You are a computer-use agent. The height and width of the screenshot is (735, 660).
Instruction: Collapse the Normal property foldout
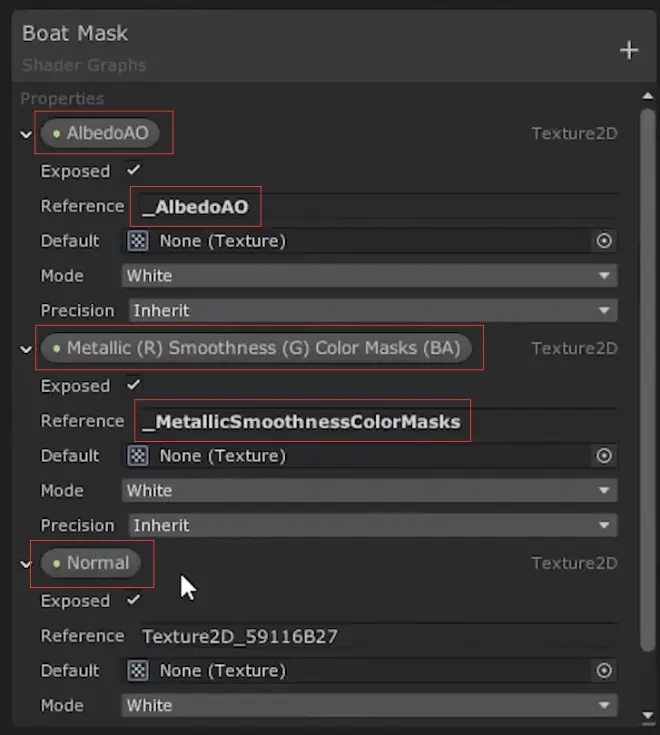point(26,564)
